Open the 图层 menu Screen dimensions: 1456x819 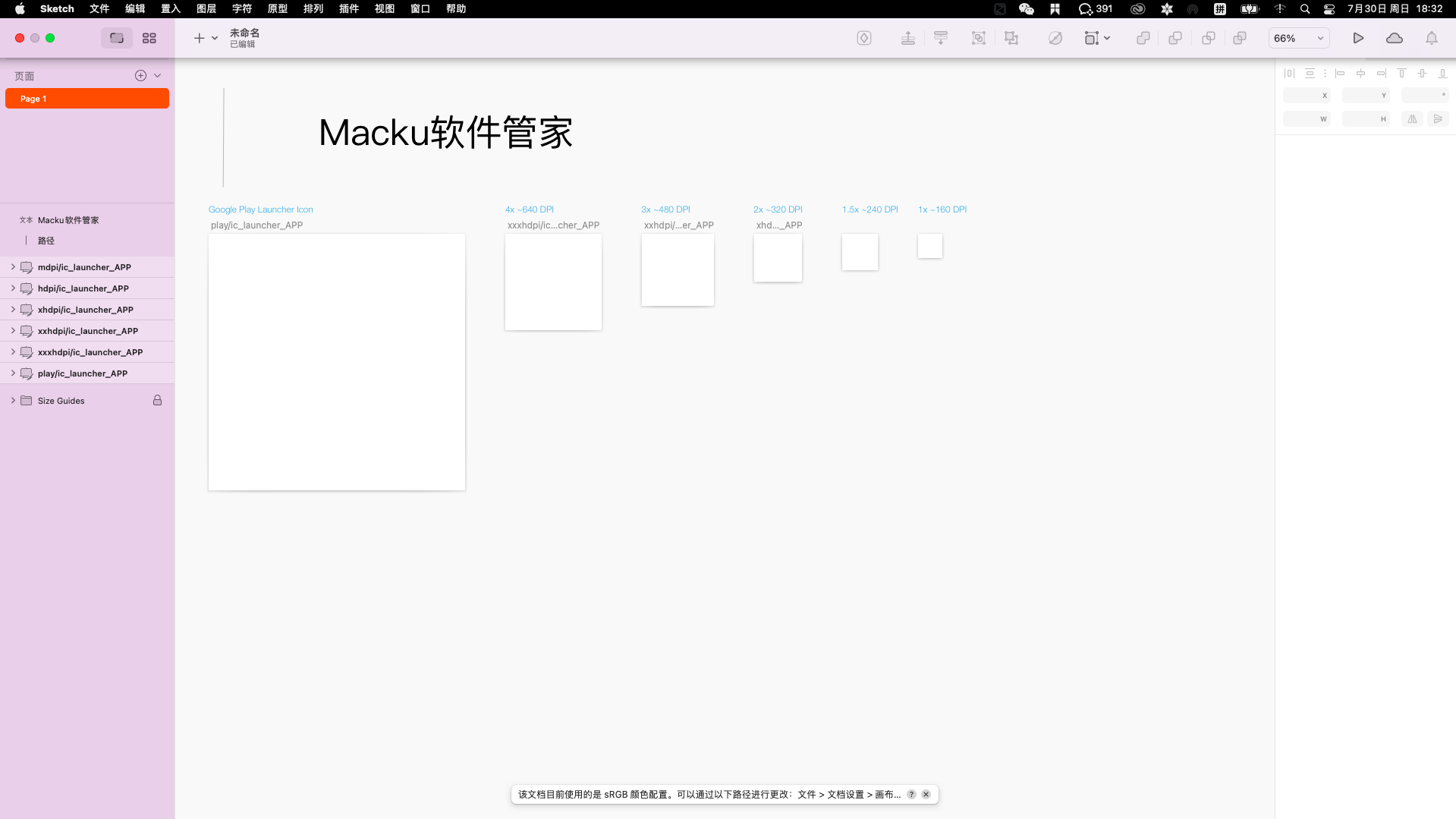click(206, 9)
